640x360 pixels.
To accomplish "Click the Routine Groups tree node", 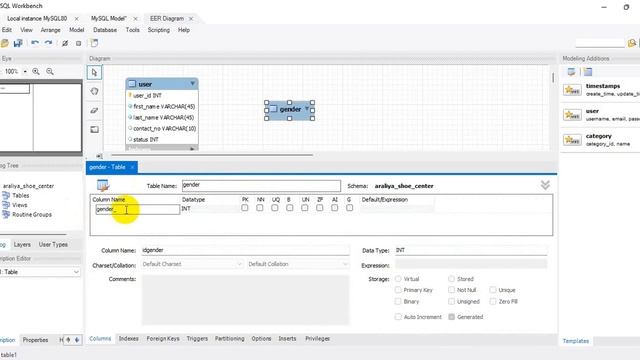I will 32,214.
